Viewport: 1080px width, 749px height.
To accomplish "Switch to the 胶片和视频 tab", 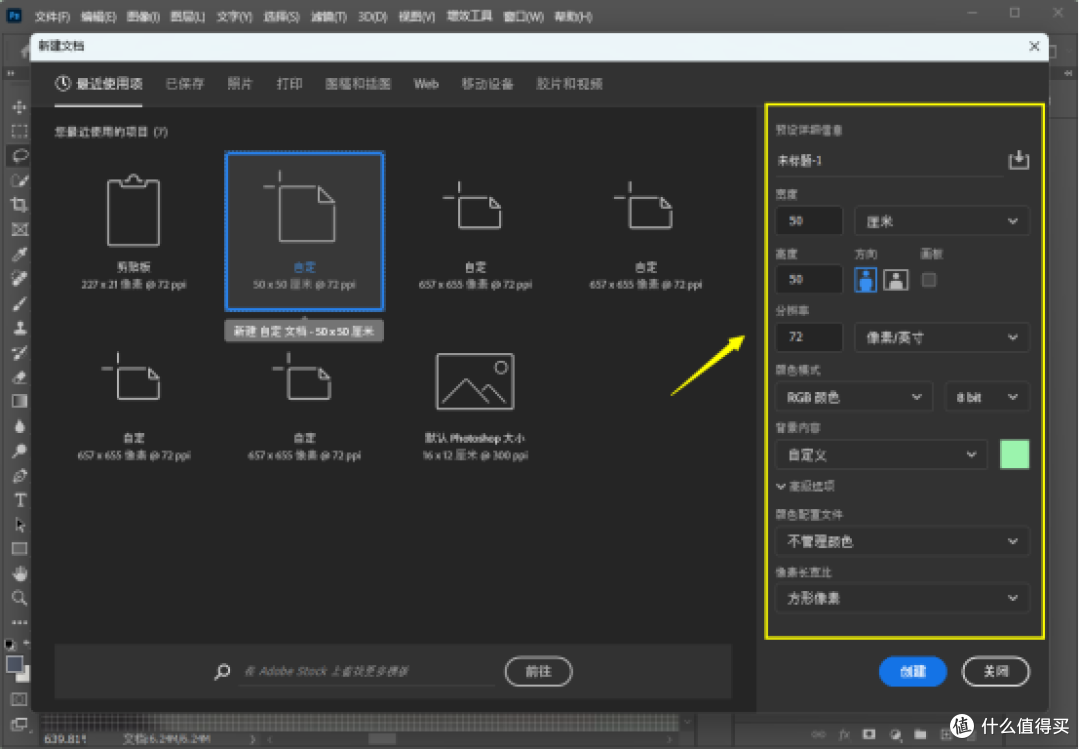I will [x=569, y=84].
